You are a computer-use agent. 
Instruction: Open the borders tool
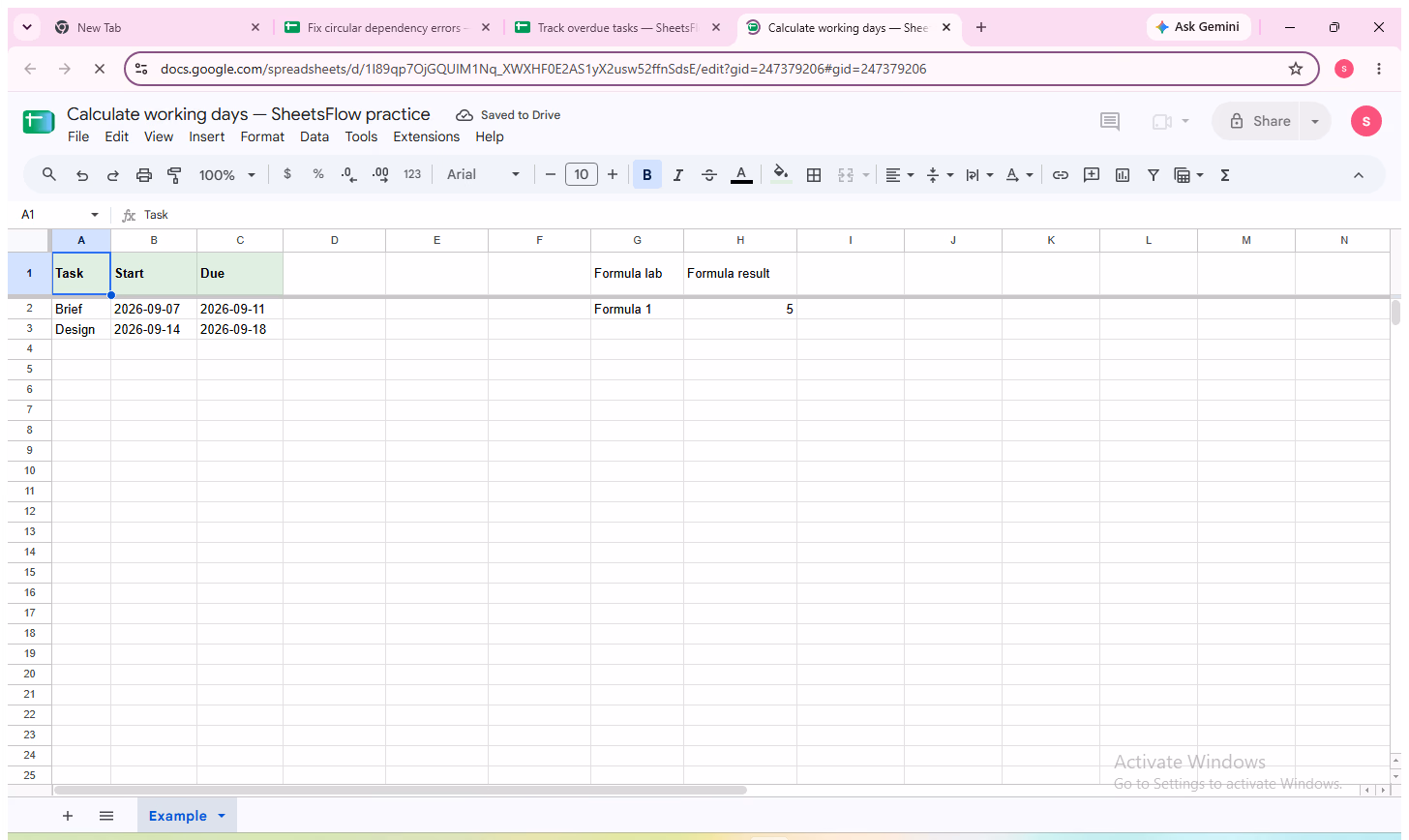point(814,175)
